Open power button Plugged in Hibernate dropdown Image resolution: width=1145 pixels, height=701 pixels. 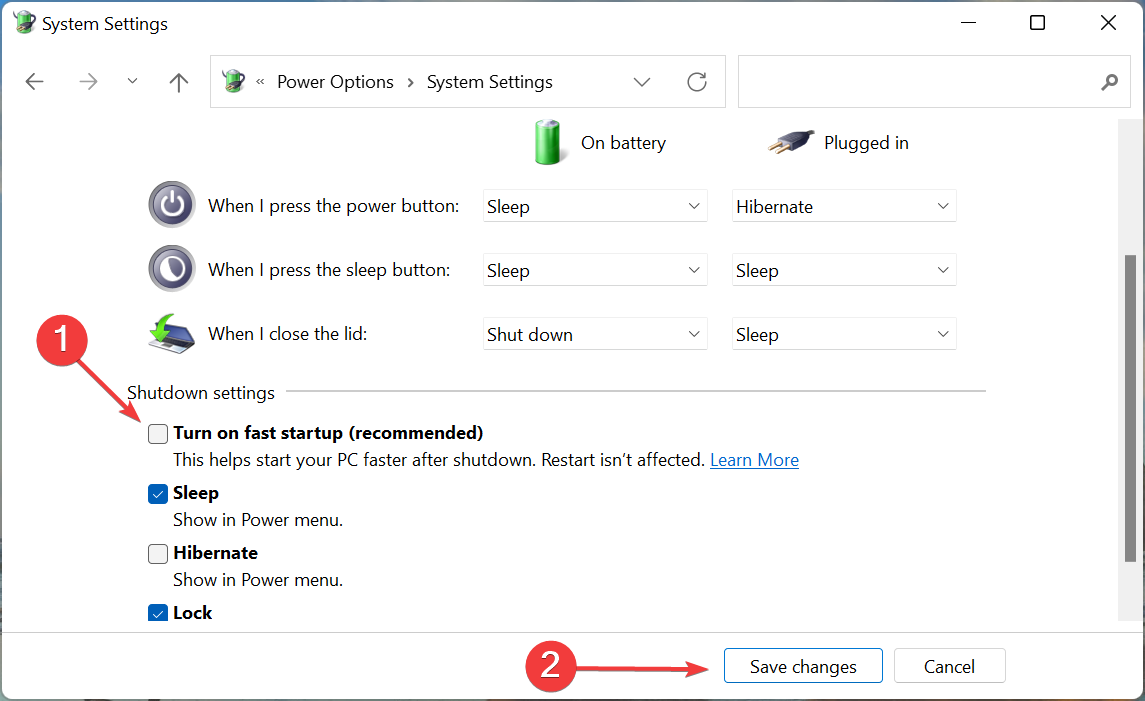point(844,206)
